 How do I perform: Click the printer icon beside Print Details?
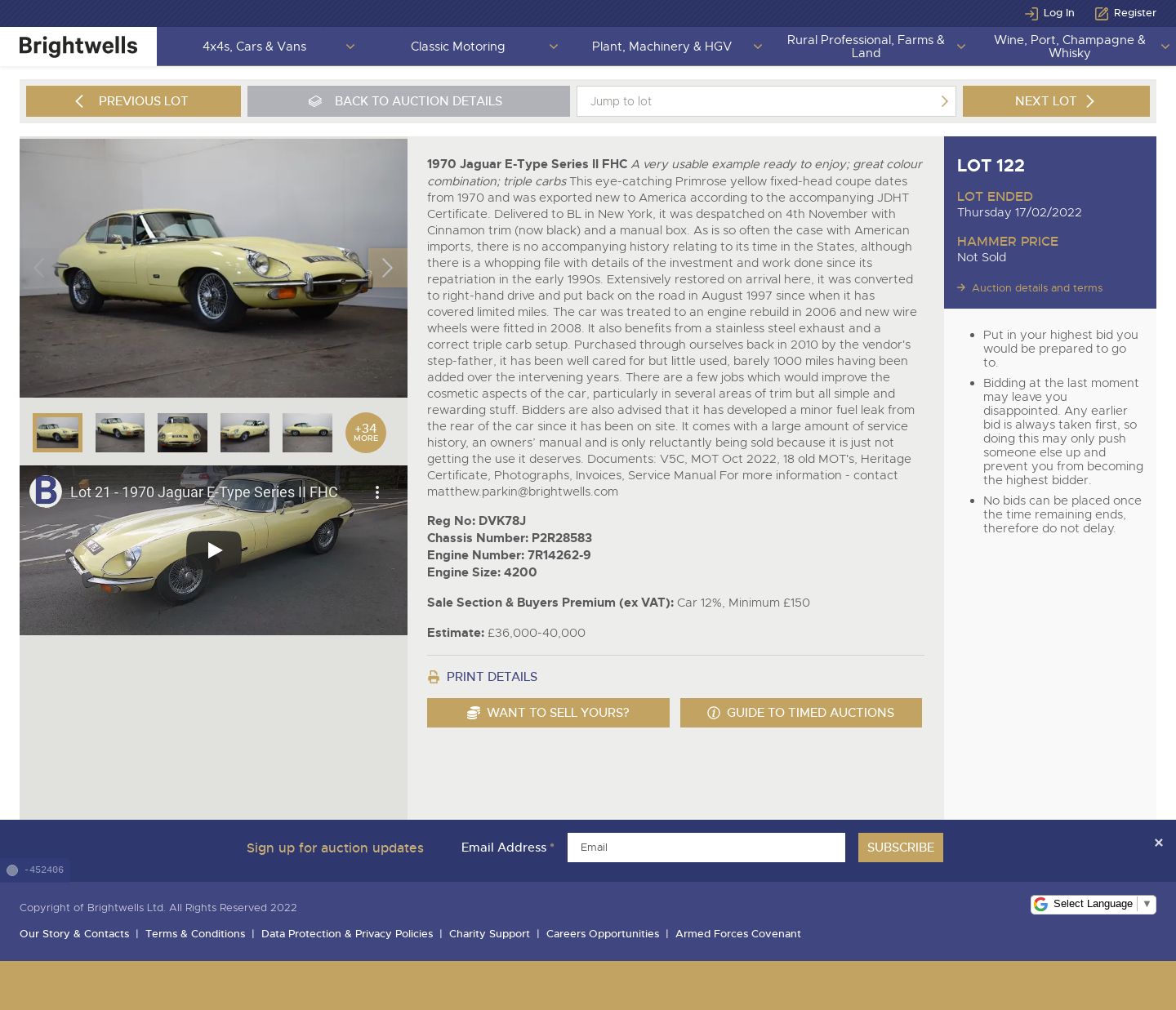click(x=434, y=677)
